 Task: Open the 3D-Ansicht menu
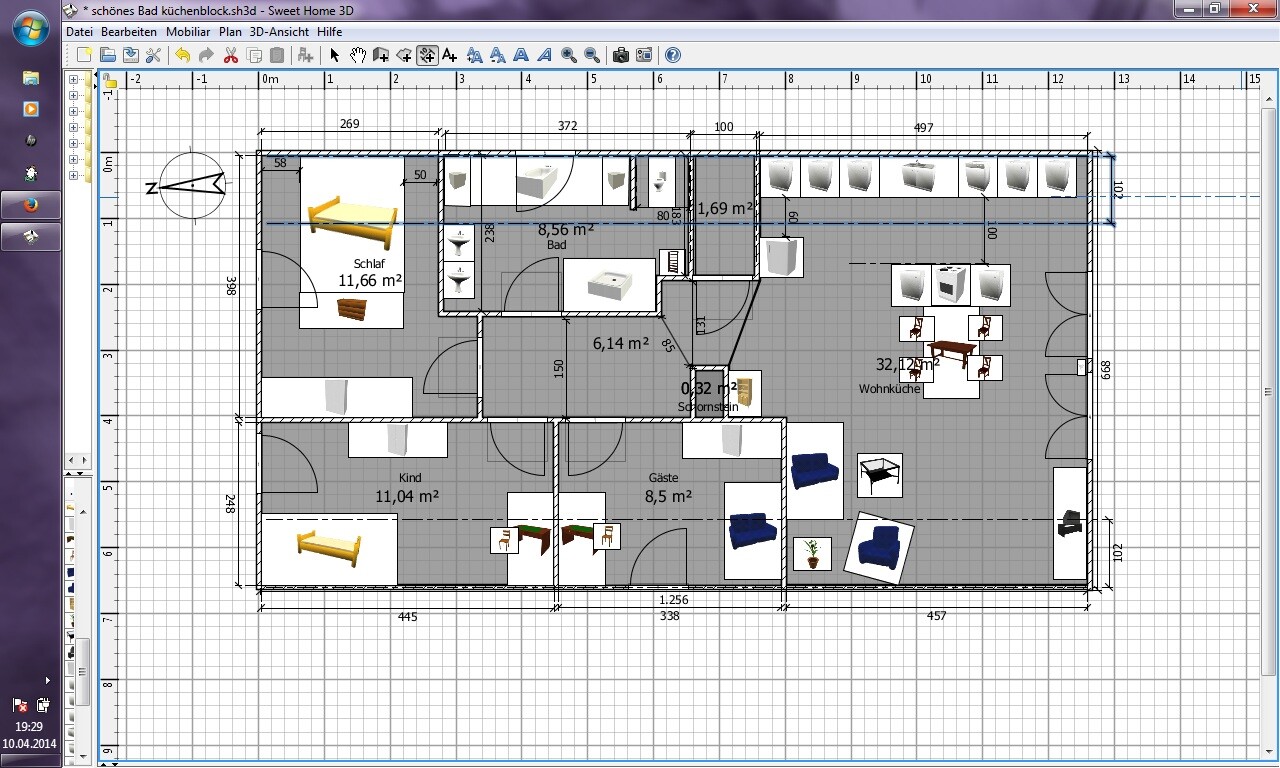(x=279, y=32)
